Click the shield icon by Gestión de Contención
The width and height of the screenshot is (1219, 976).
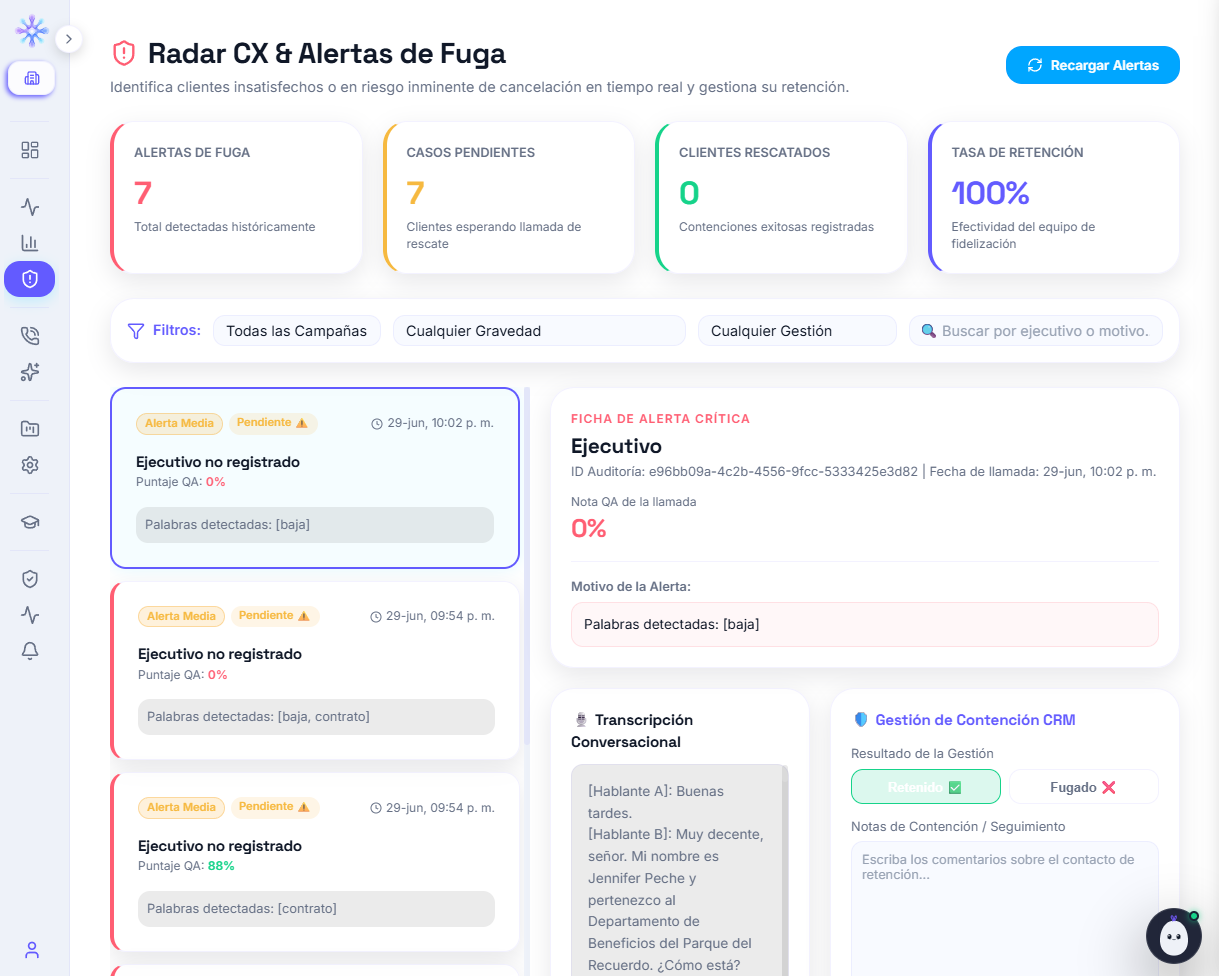861,720
